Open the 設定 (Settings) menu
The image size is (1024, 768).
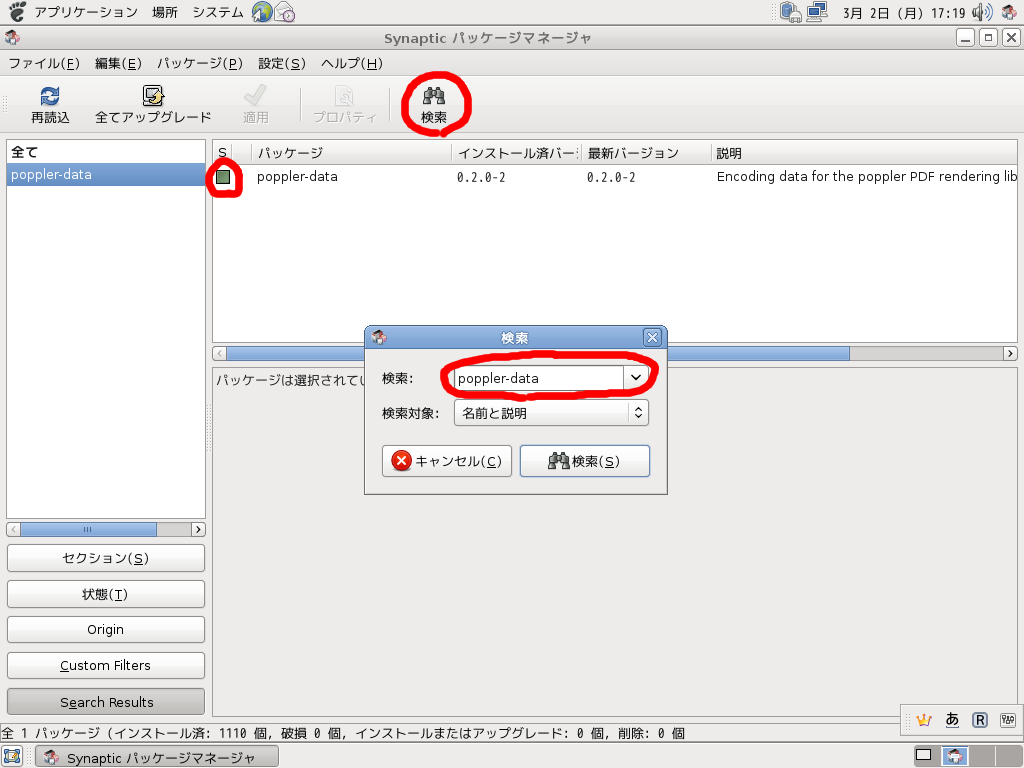[x=280, y=63]
